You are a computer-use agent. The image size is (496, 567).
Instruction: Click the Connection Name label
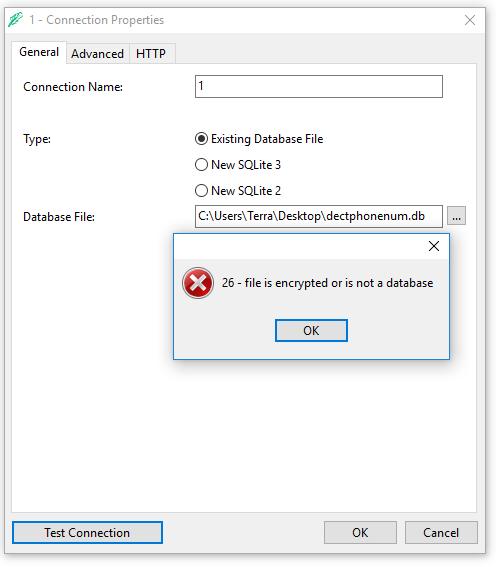point(73,87)
